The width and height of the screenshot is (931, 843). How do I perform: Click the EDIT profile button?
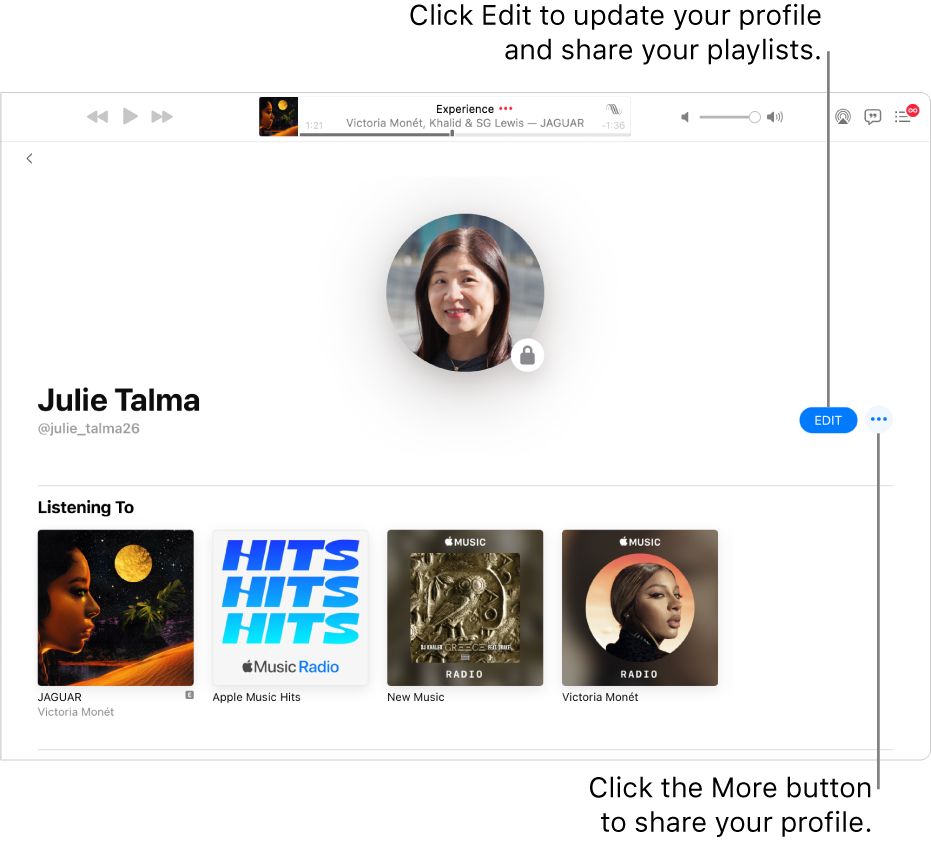point(828,420)
